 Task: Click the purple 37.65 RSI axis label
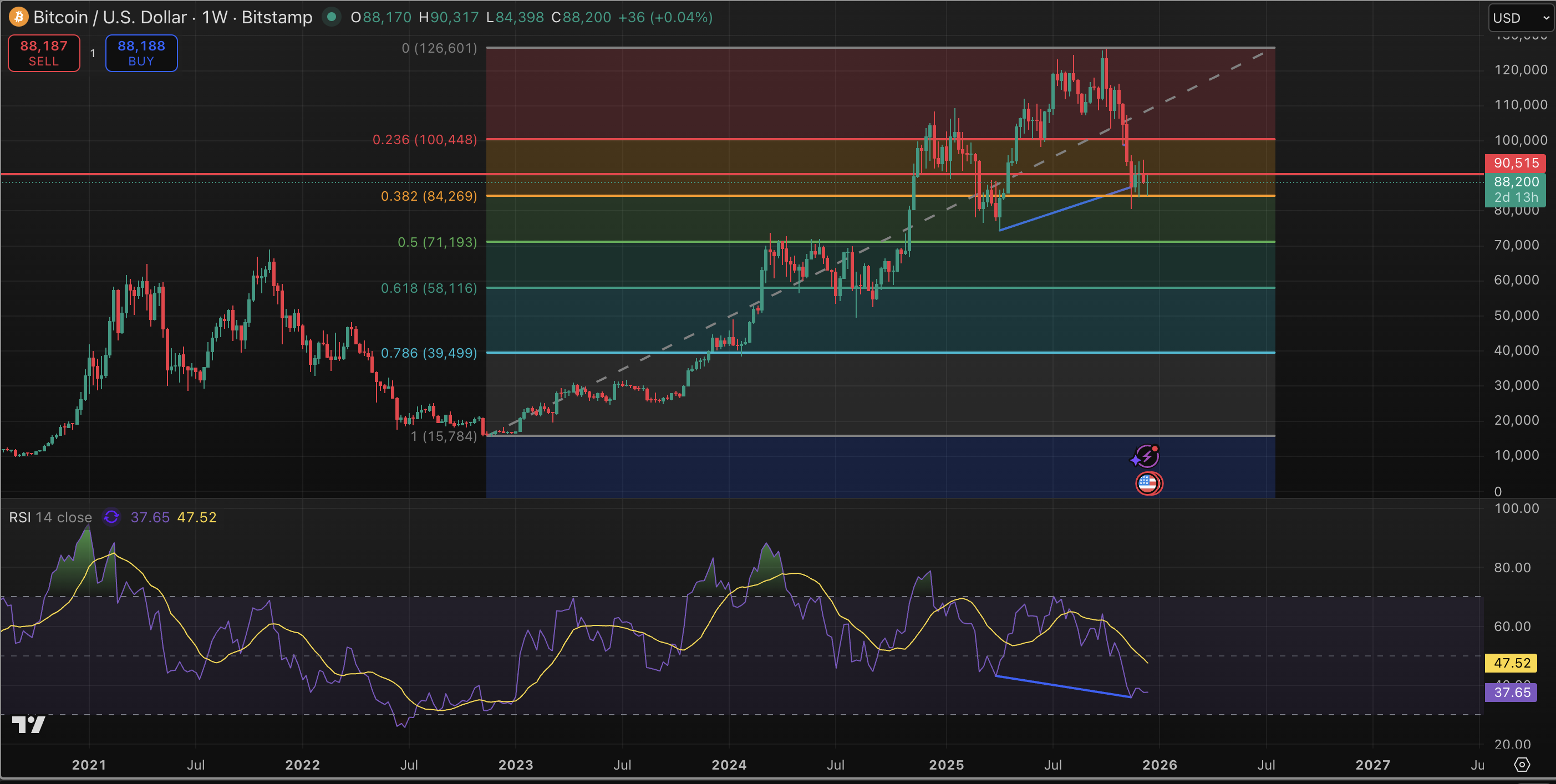coord(1512,692)
